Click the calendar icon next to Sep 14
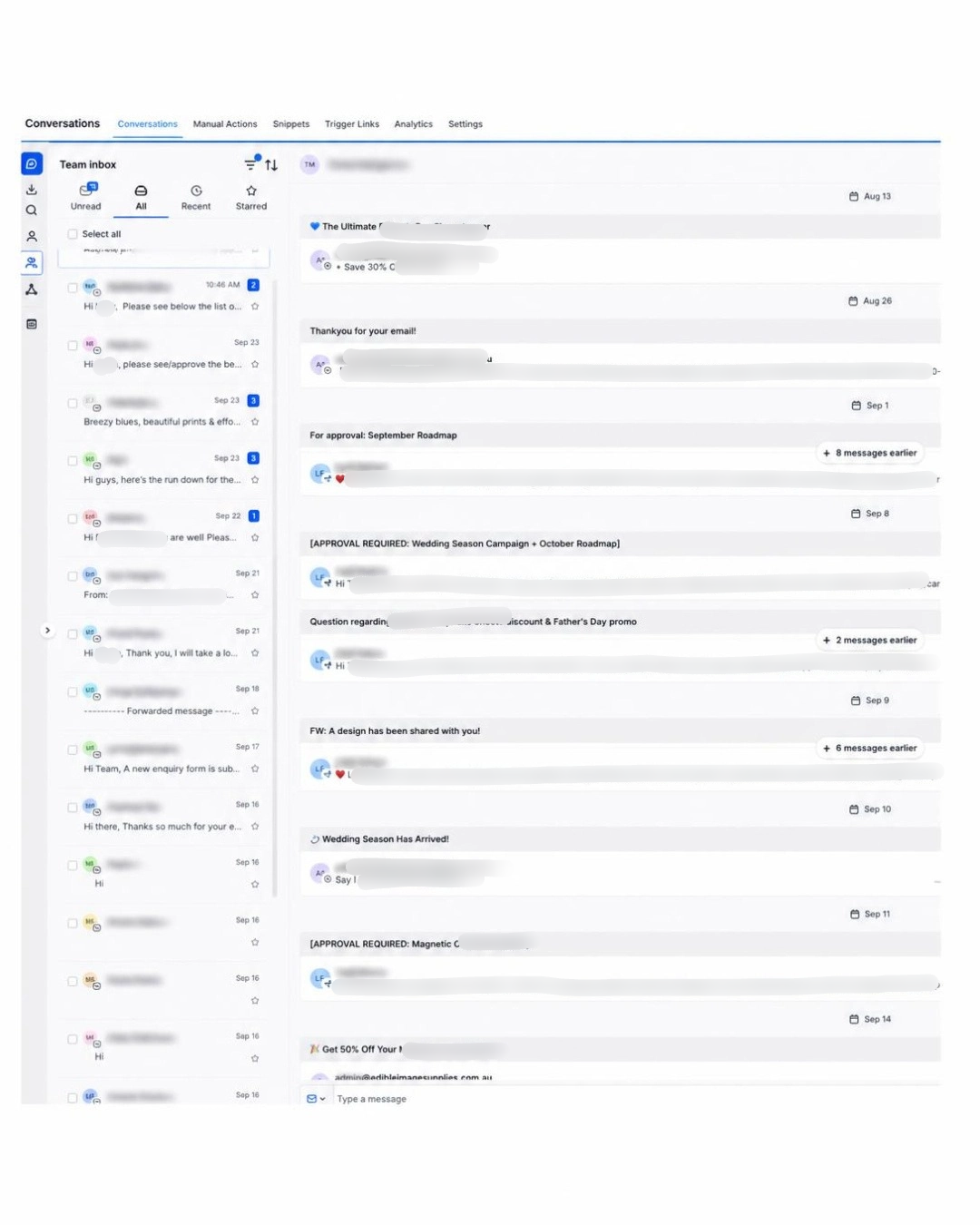This screenshot has height=1225, width=980. tap(854, 1019)
